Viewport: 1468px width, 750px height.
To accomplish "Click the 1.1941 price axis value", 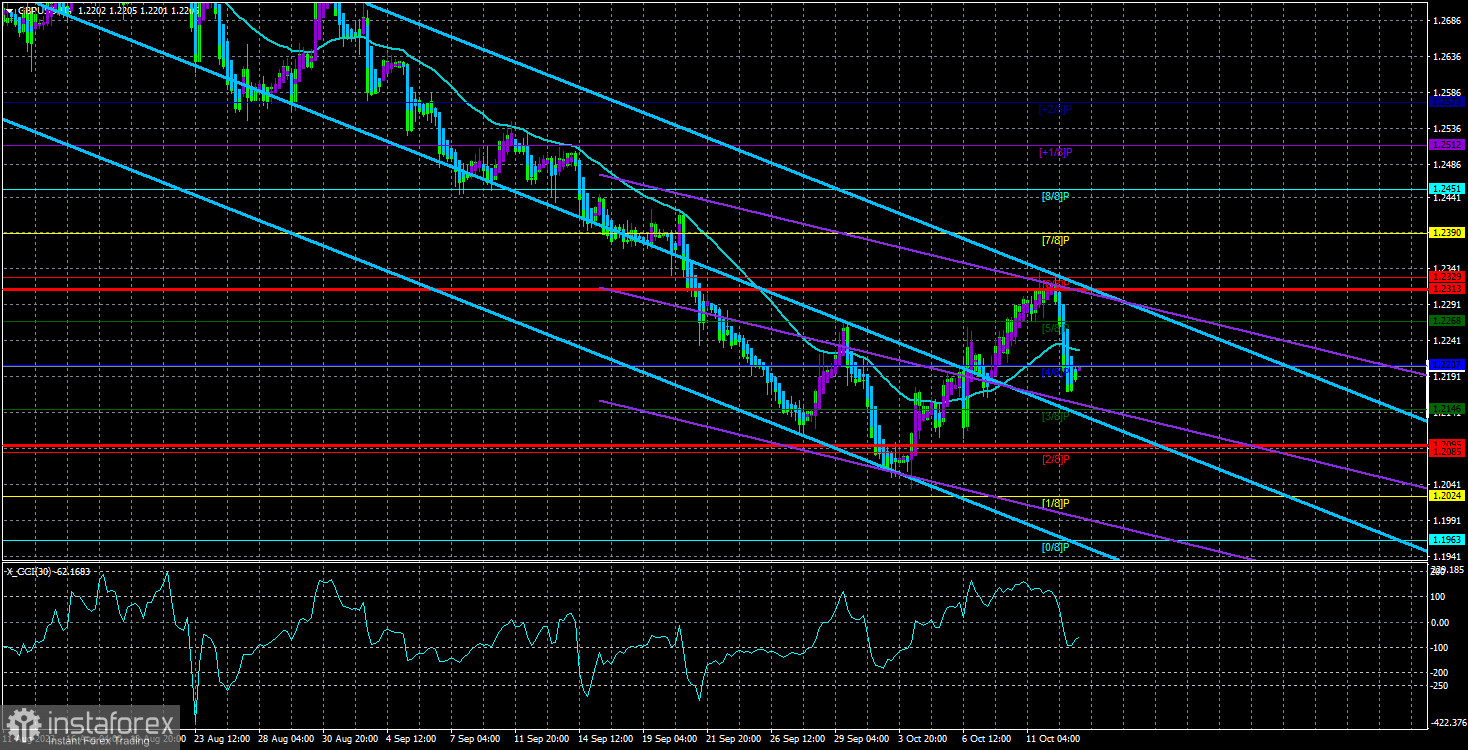I will [x=1447, y=557].
